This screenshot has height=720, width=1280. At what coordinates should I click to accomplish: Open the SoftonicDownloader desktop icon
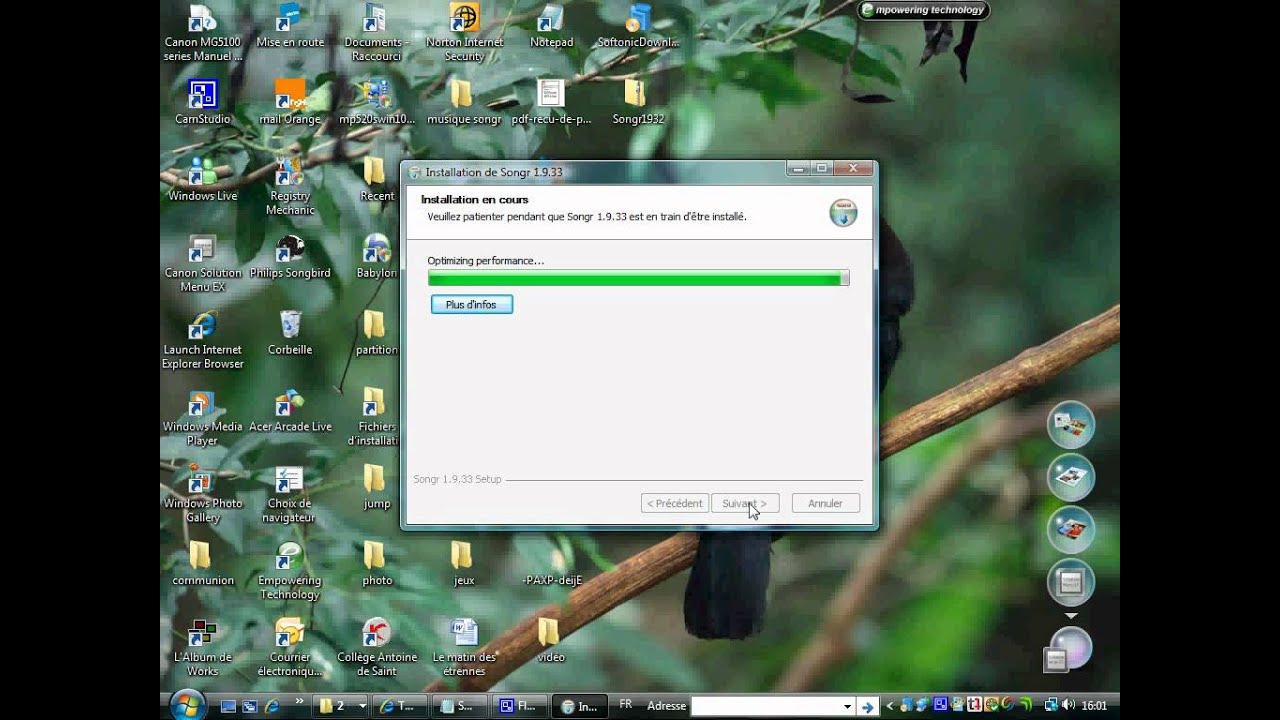coord(637,27)
